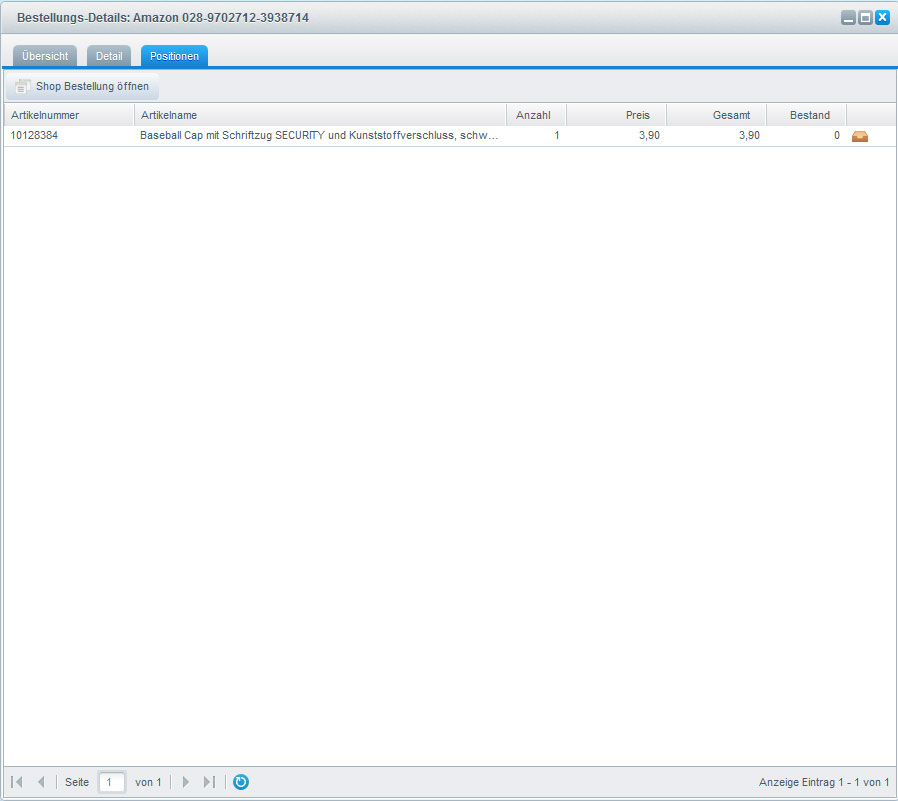The height and width of the screenshot is (801, 898).
Task: Sort by Bestand column header
Action: [x=806, y=115]
